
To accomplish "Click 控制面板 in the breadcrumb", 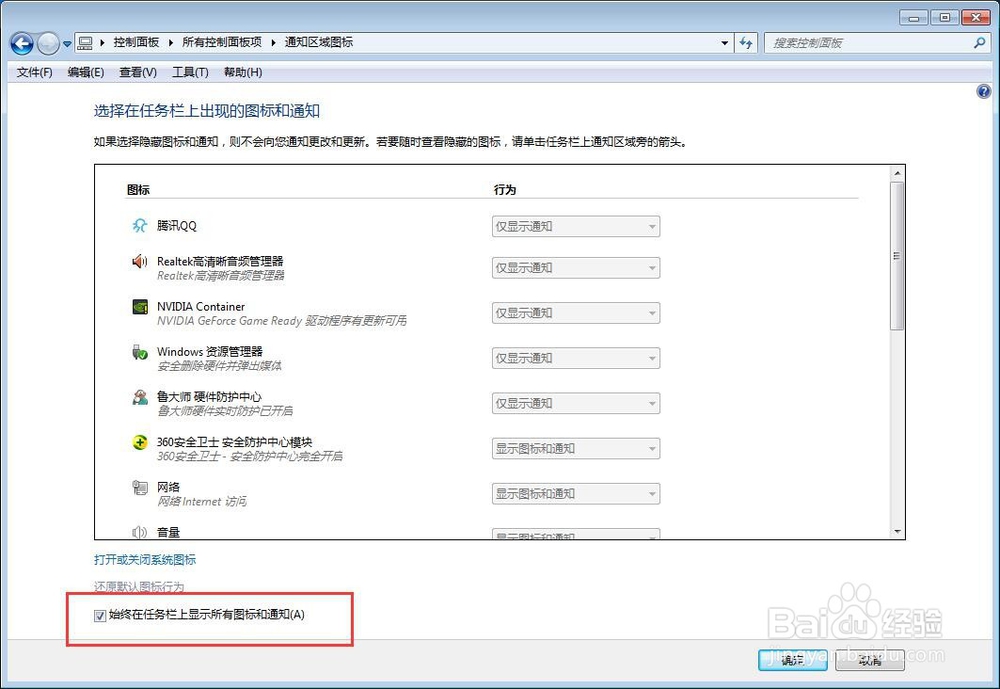I will (x=136, y=42).
